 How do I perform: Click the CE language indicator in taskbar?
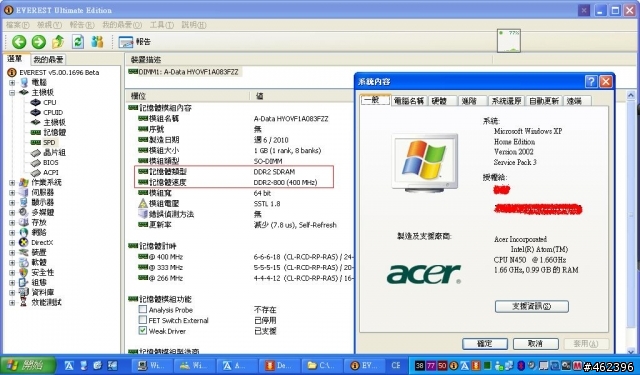(x=396, y=365)
